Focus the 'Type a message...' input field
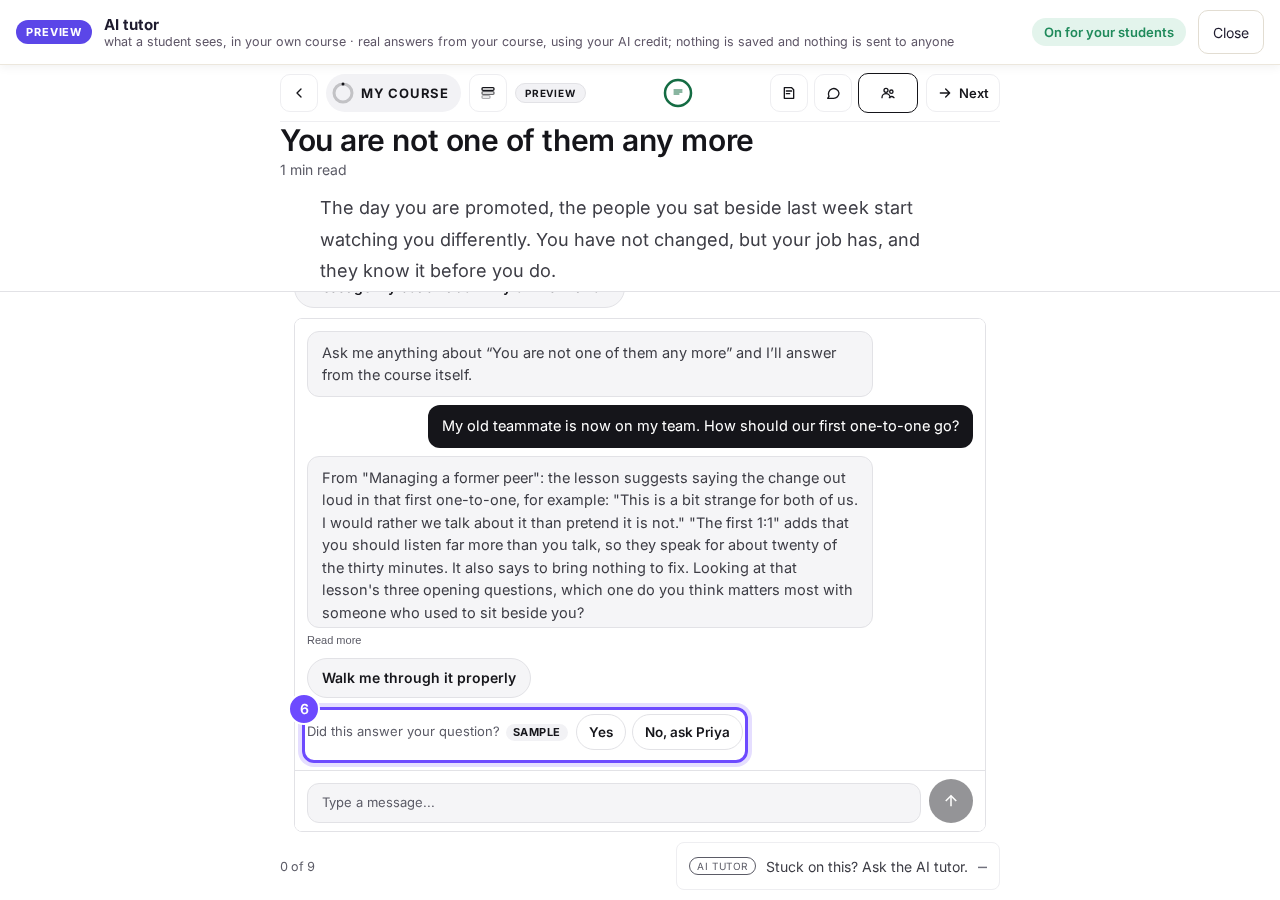This screenshot has height=900, width=1280. pos(614,803)
